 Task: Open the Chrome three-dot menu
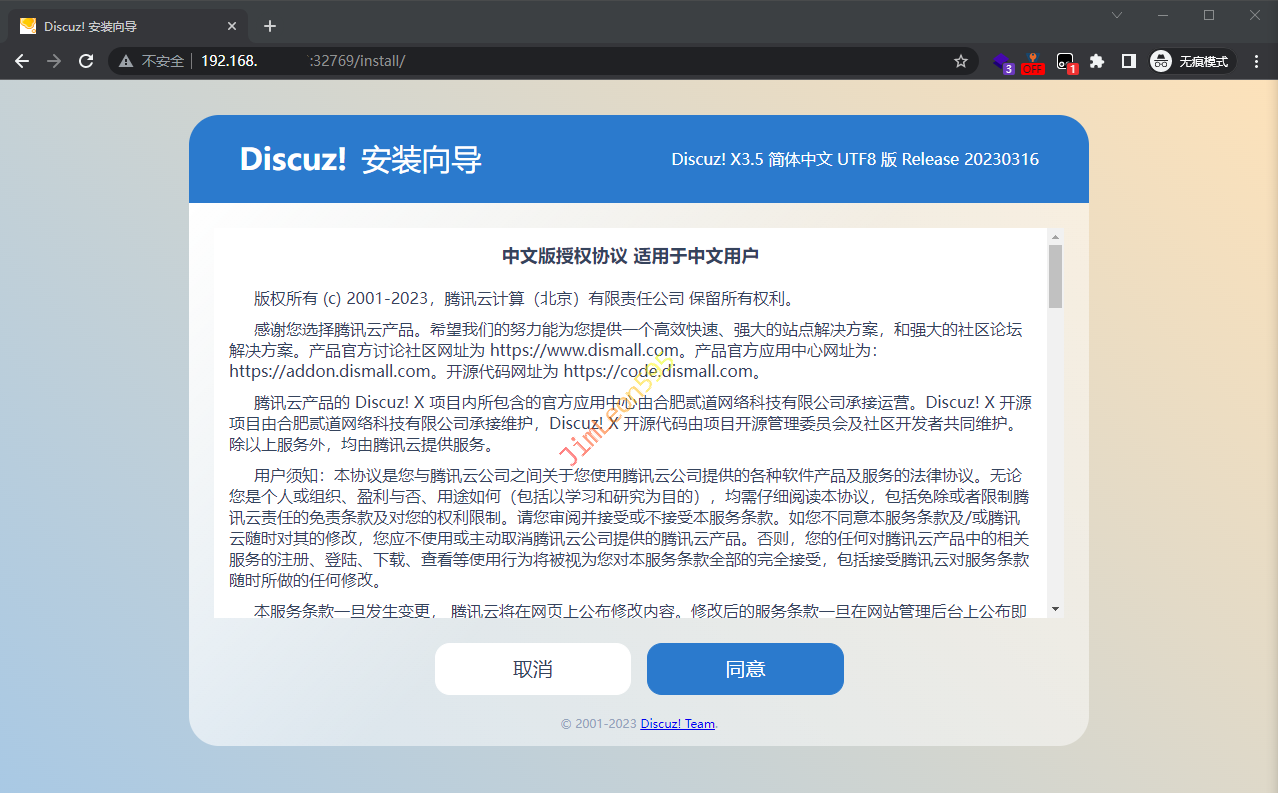[x=1257, y=61]
